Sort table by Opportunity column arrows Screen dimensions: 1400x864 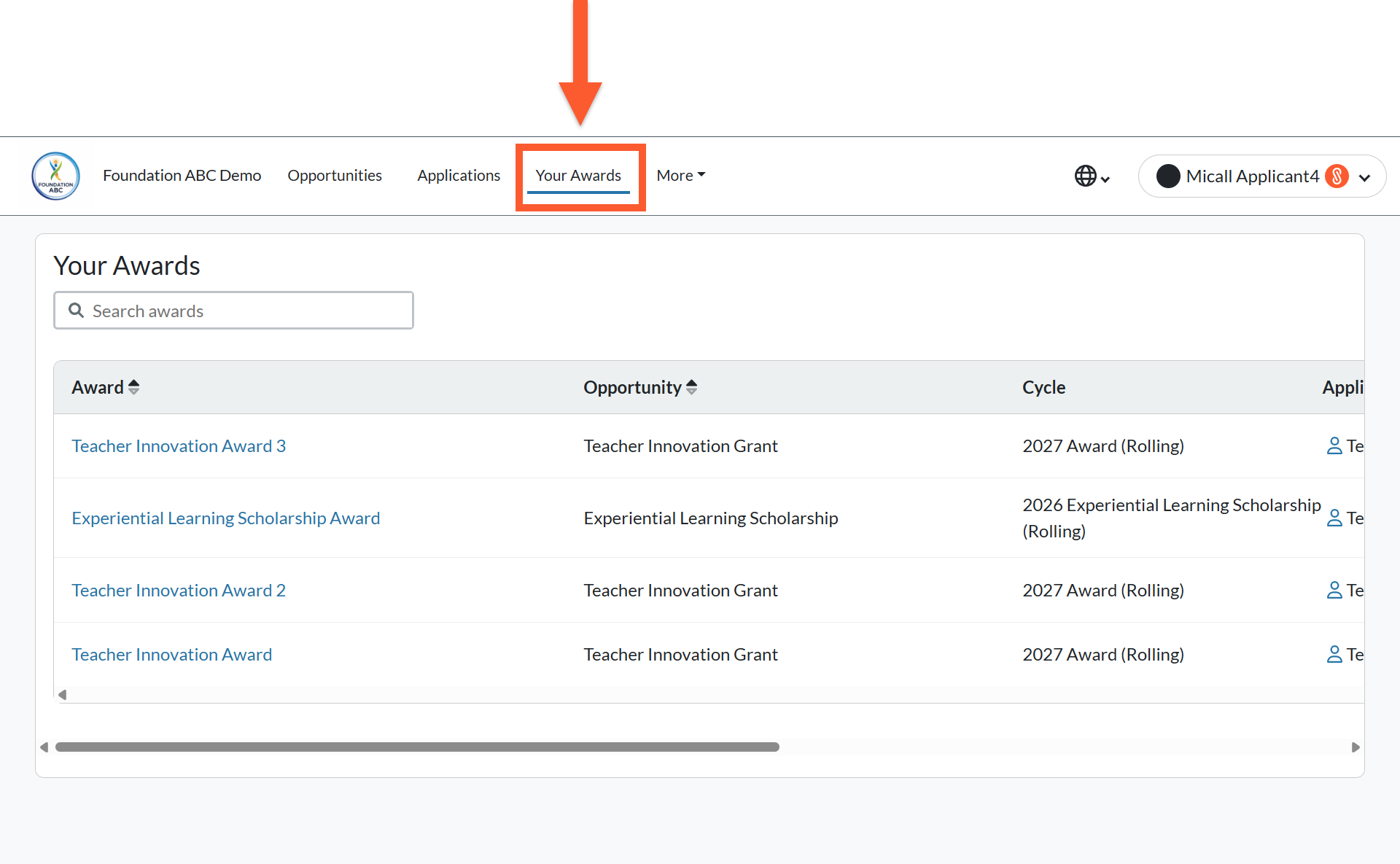pyautogui.click(x=691, y=387)
